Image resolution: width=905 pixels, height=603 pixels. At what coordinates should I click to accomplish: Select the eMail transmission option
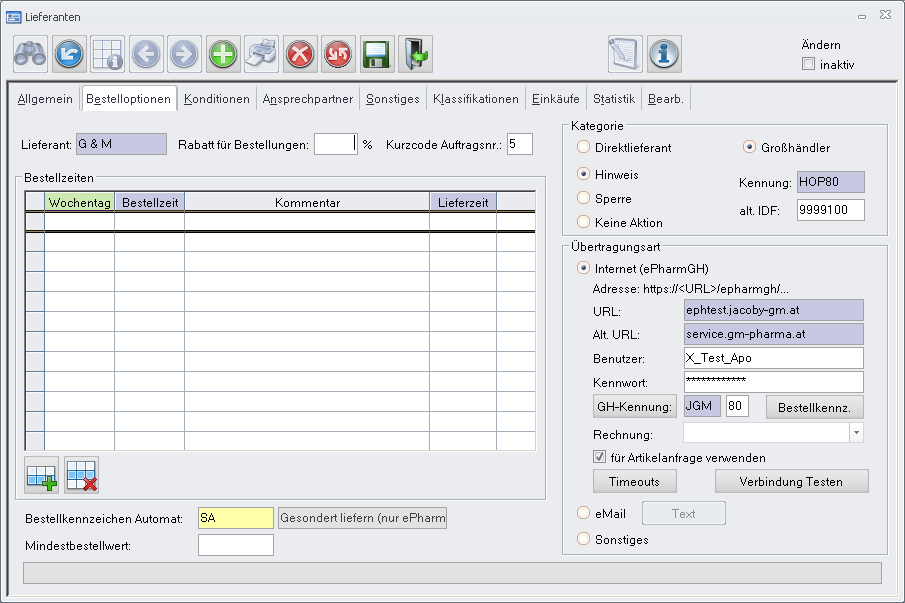(584, 514)
